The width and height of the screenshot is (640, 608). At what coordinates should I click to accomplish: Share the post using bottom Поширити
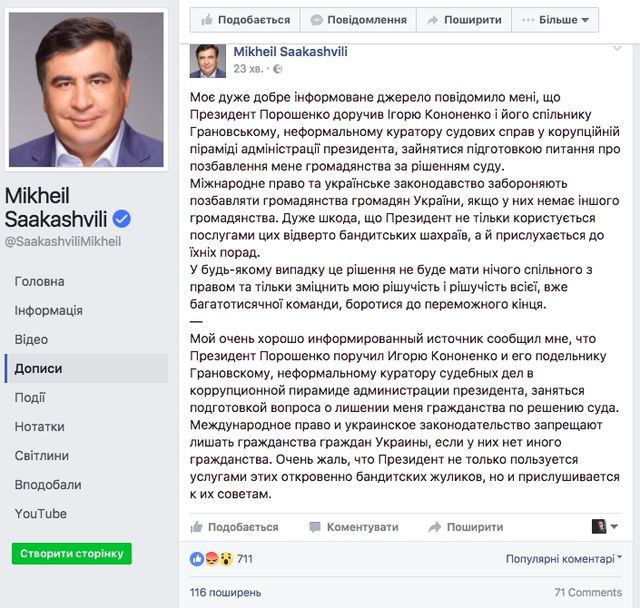[x=466, y=526]
